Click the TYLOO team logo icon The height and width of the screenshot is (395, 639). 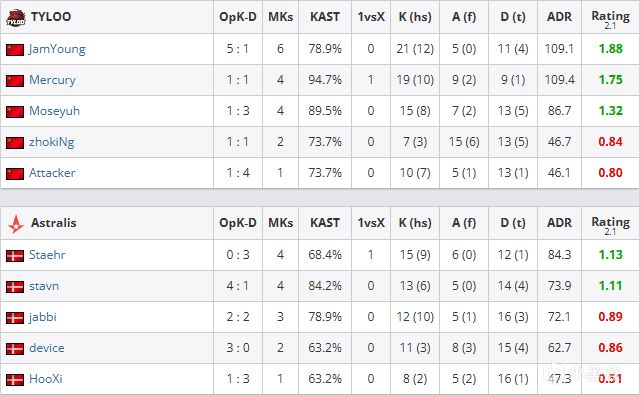pos(15,18)
